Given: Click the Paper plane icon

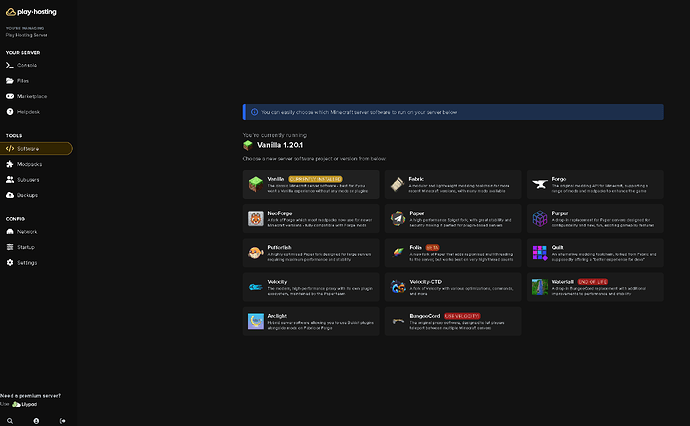Looking at the screenshot, I should (397, 218).
